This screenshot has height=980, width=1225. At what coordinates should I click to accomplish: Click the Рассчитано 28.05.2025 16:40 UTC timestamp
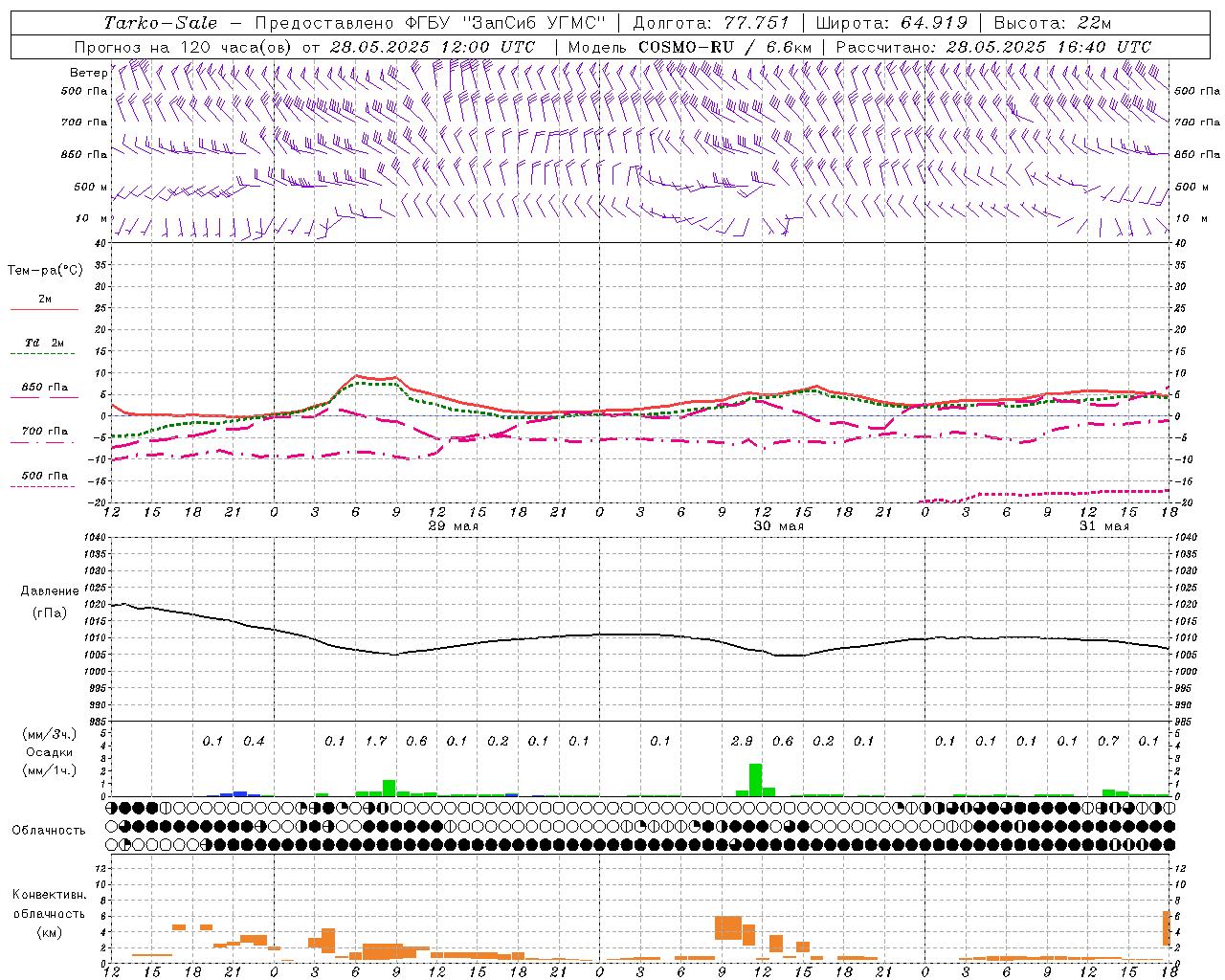tap(993, 47)
